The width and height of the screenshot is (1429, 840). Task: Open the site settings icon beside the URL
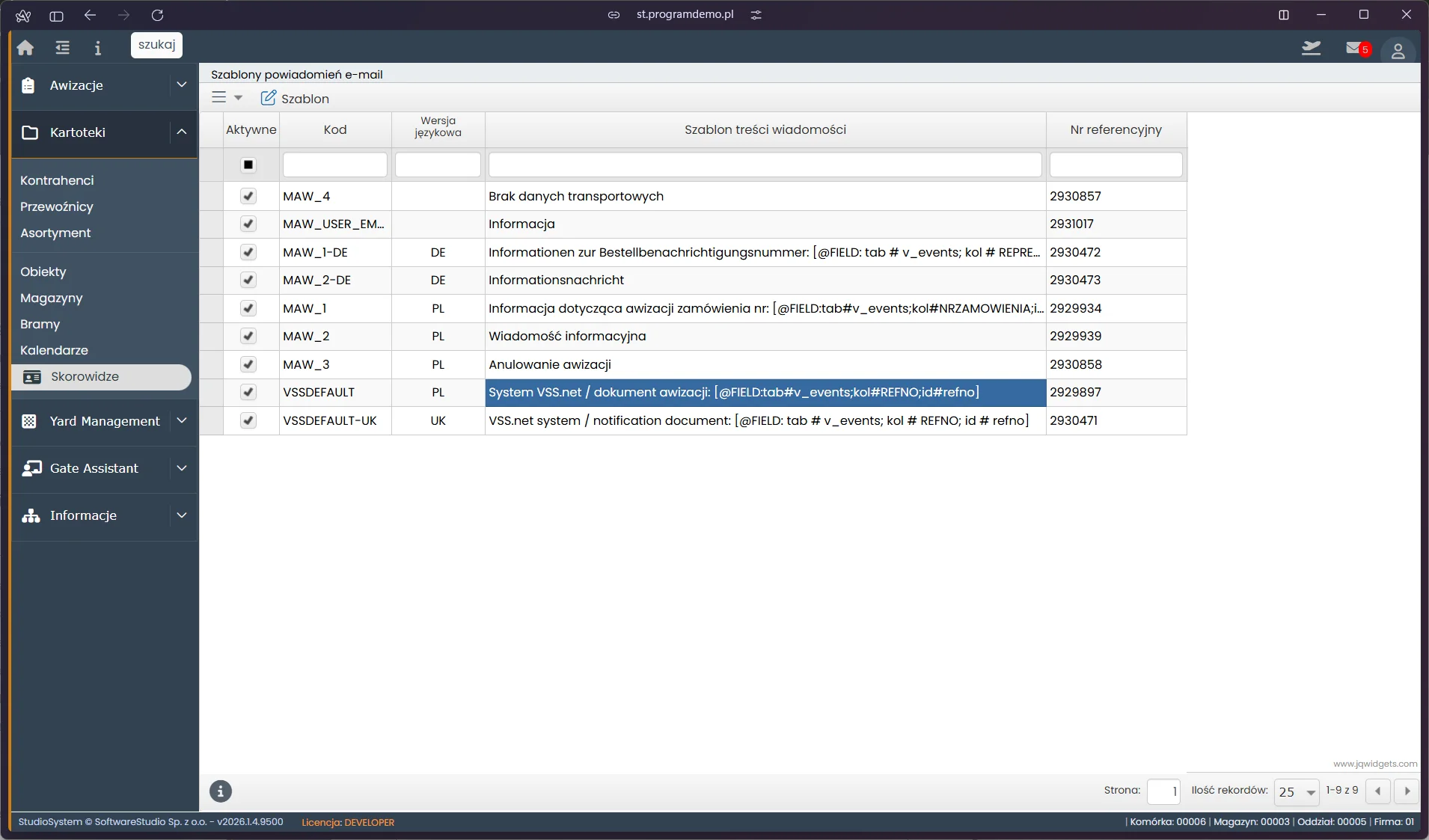coord(756,14)
